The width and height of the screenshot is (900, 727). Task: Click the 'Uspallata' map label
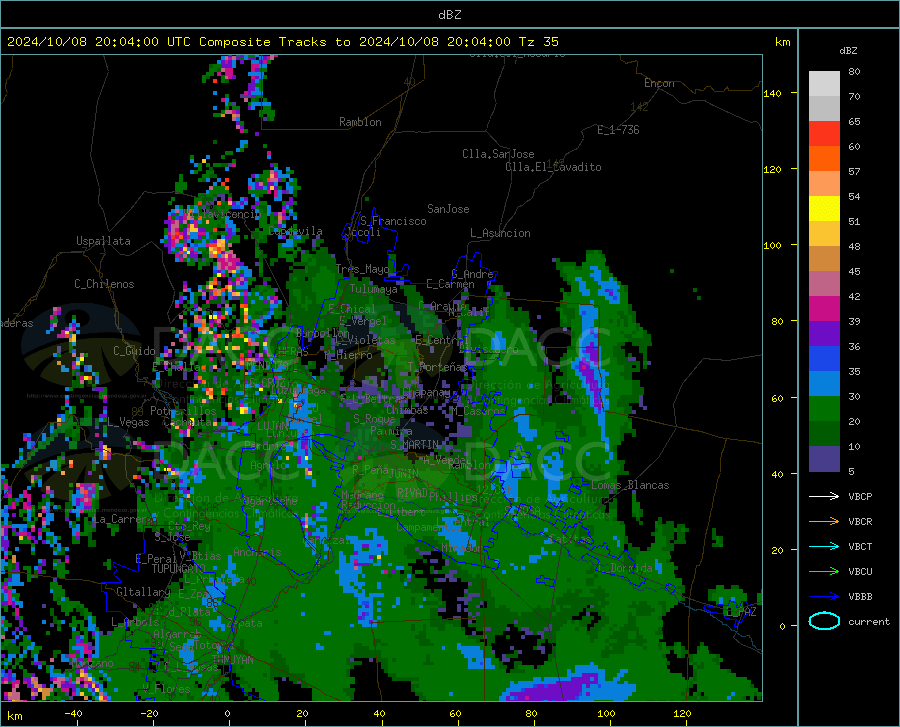coord(103,241)
